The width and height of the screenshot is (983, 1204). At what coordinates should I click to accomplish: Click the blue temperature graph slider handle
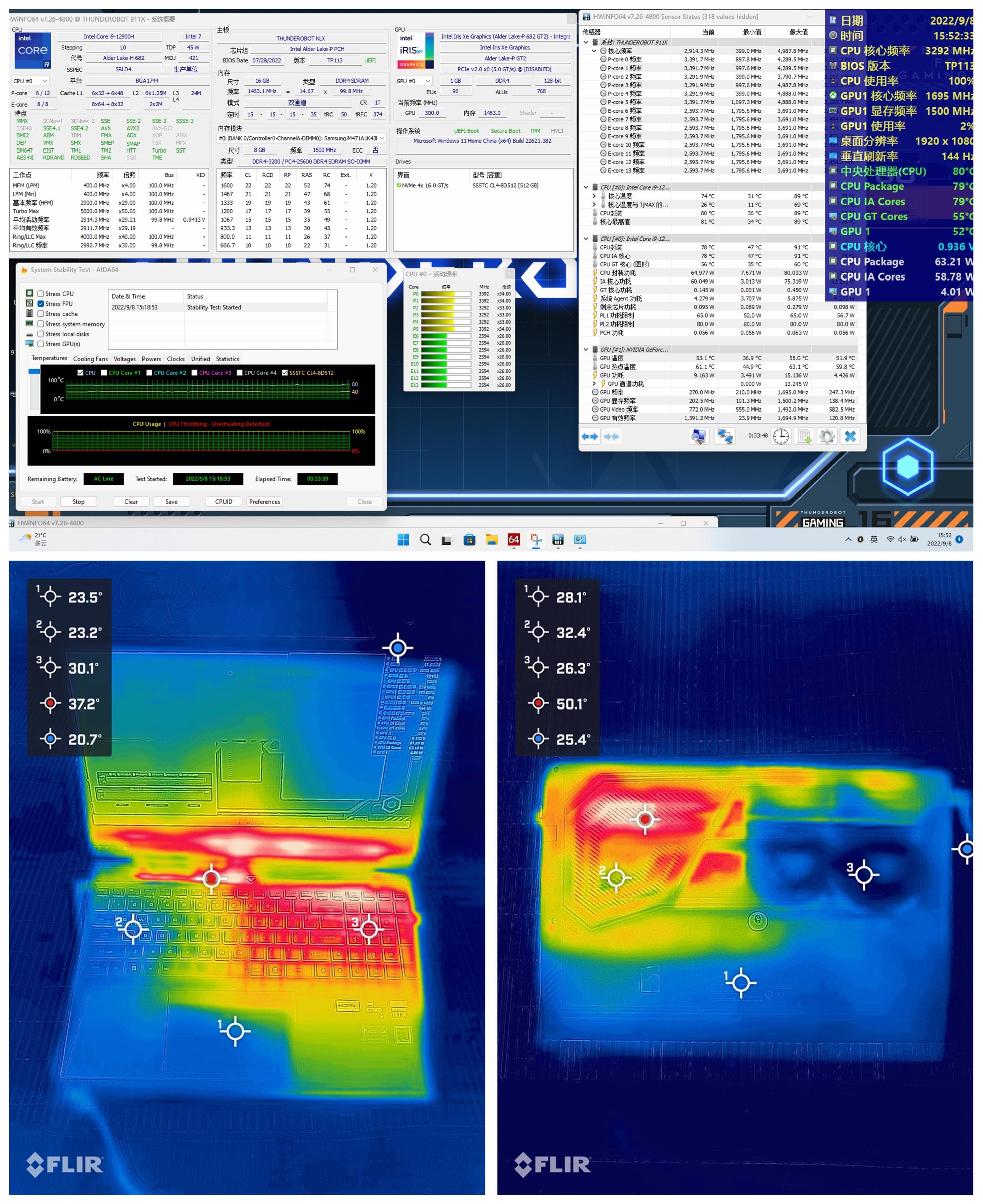(x=34, y=371)
